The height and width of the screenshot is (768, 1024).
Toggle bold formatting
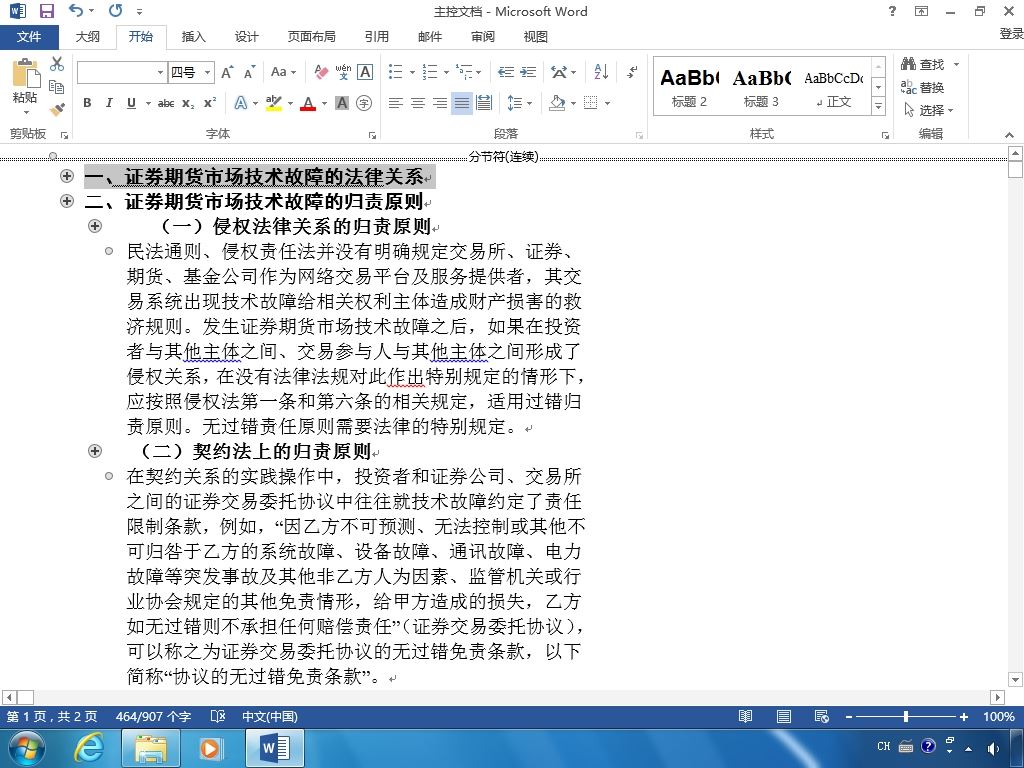click(x=87, y=103)
